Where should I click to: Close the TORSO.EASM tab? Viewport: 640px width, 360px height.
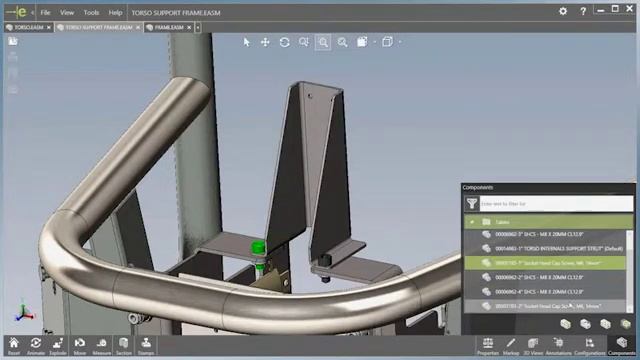pos(49,27)
